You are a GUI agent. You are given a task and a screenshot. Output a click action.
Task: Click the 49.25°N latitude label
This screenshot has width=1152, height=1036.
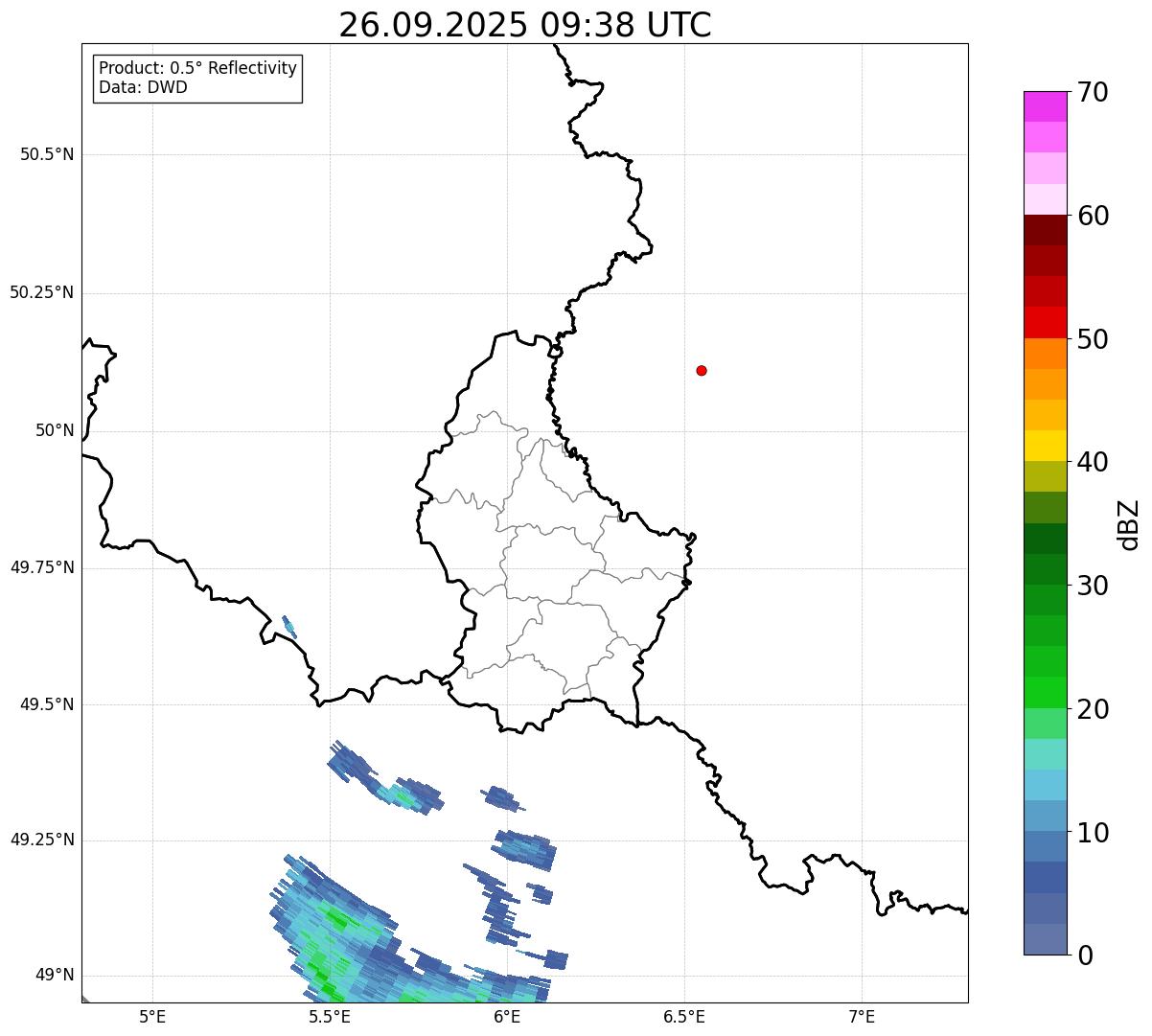point(42,840)
